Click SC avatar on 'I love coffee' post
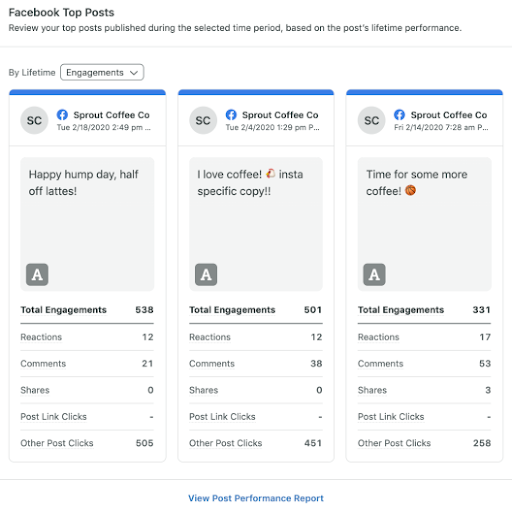Viewport: 512px width, 512px height. 203,120
